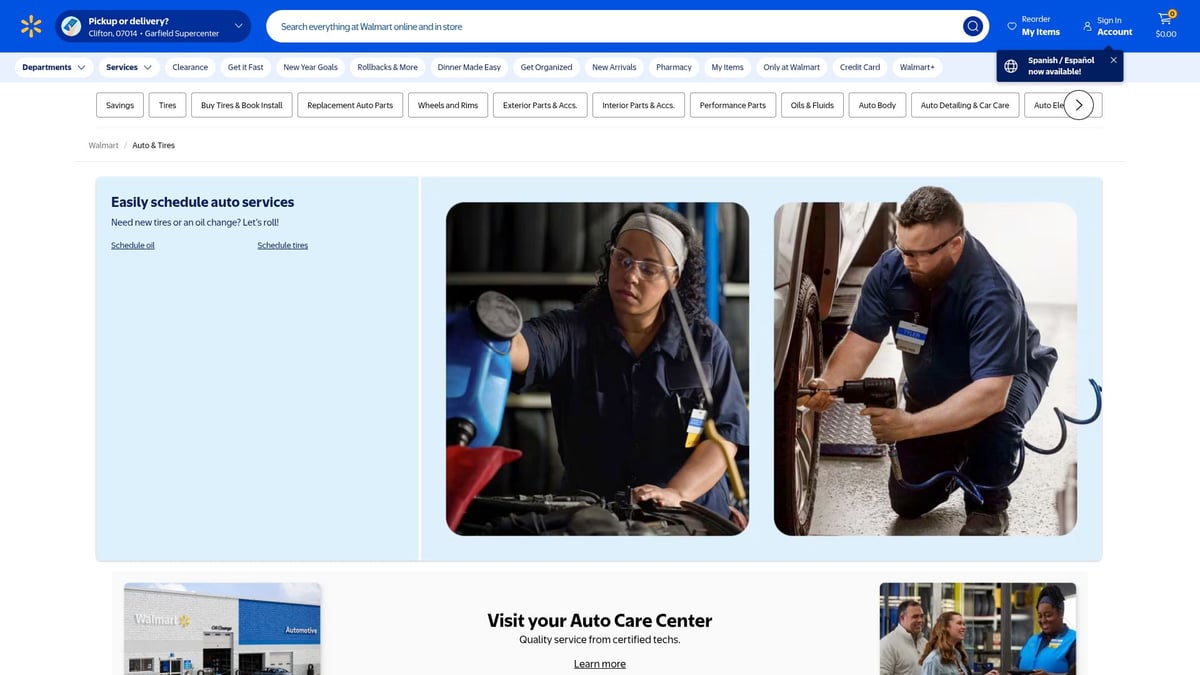1200x675 pixels.
Task: Click the Buy Tires & Book Install button
Action: tap(241, 104)
